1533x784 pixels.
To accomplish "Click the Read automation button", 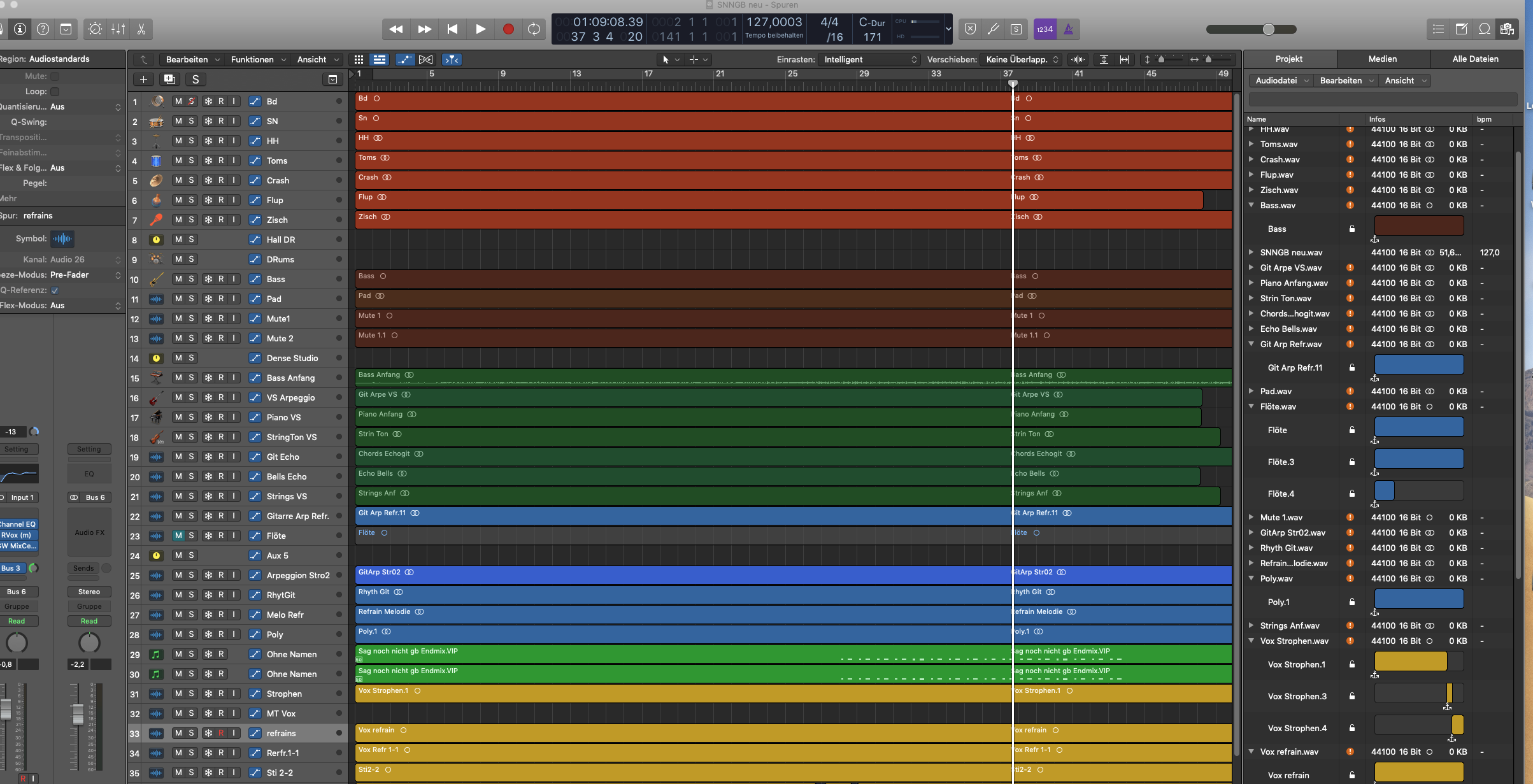I will click(17, 621).
